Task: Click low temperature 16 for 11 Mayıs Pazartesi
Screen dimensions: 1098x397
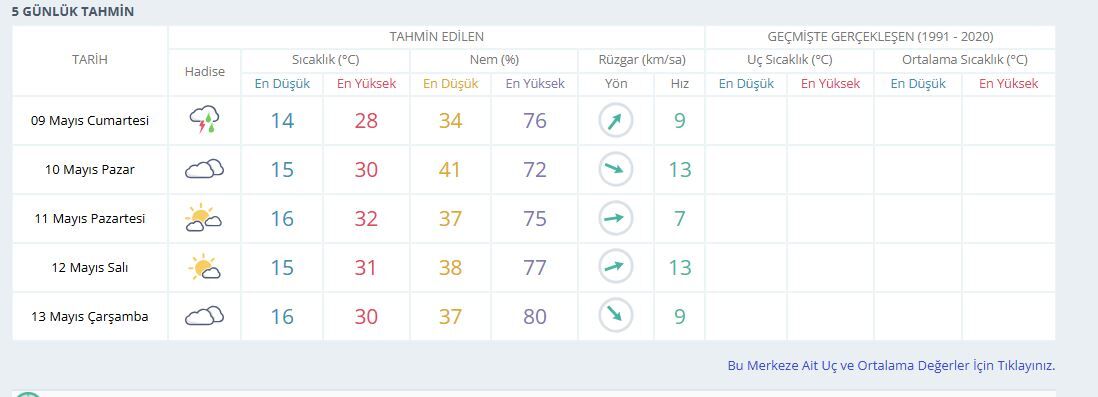Action: pyautogui.click(x=282, y=218)
